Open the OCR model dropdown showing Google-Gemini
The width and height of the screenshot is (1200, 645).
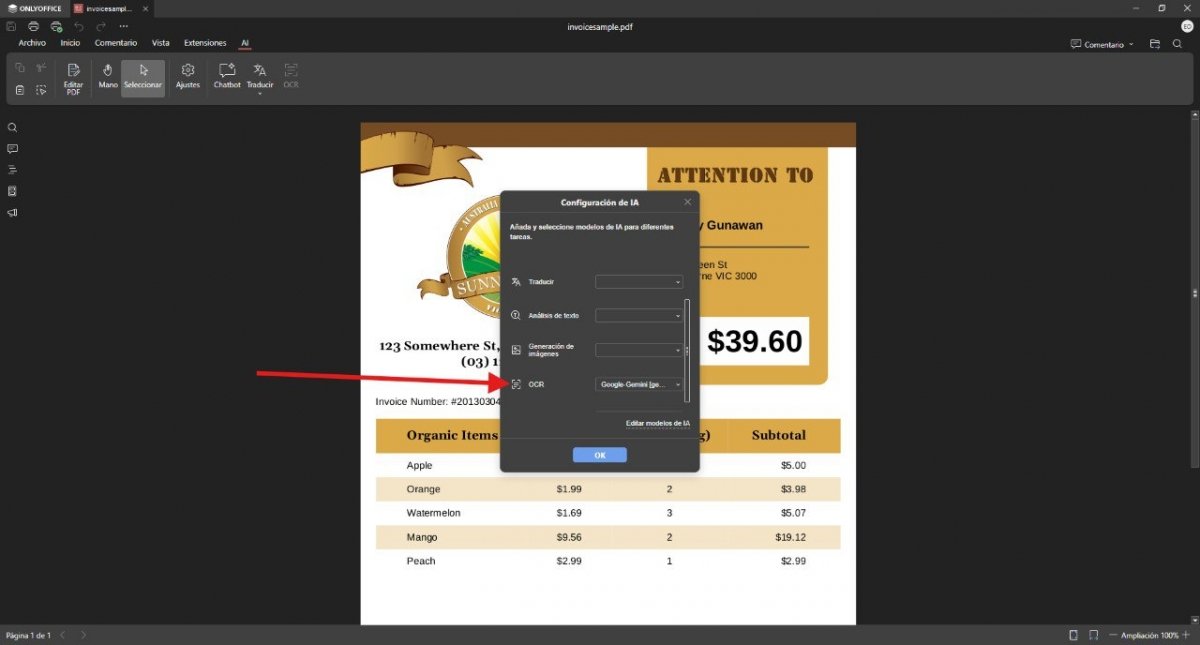pyautogui.click(x=639, y=384)
